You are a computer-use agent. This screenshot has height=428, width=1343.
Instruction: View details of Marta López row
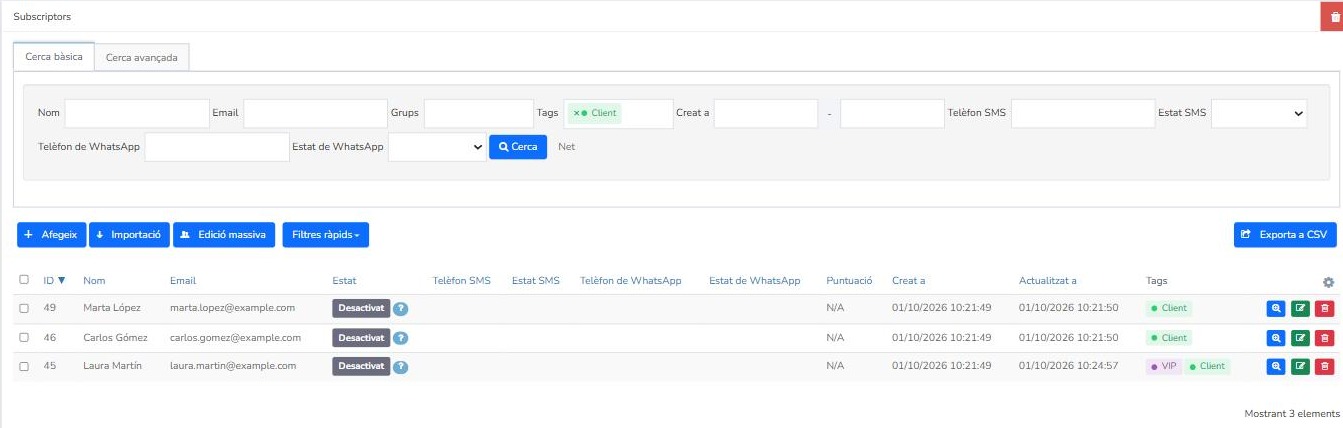point(1275,309)
